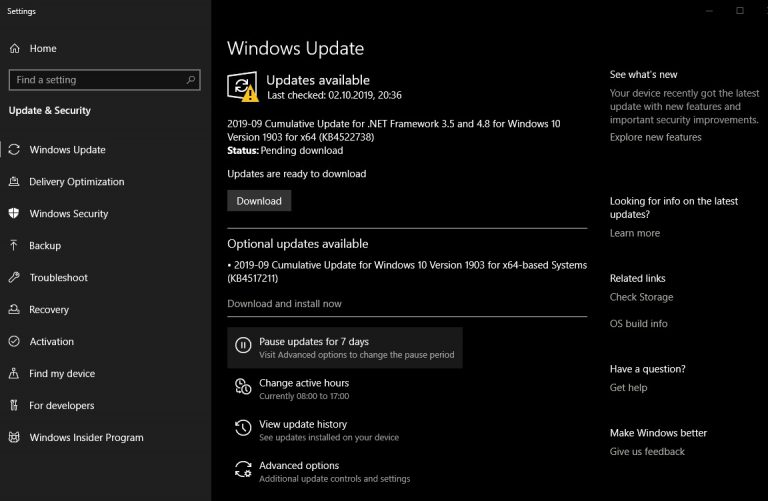Click the Update & Security heading
This screenshot has width=768, height=501.
49,110
